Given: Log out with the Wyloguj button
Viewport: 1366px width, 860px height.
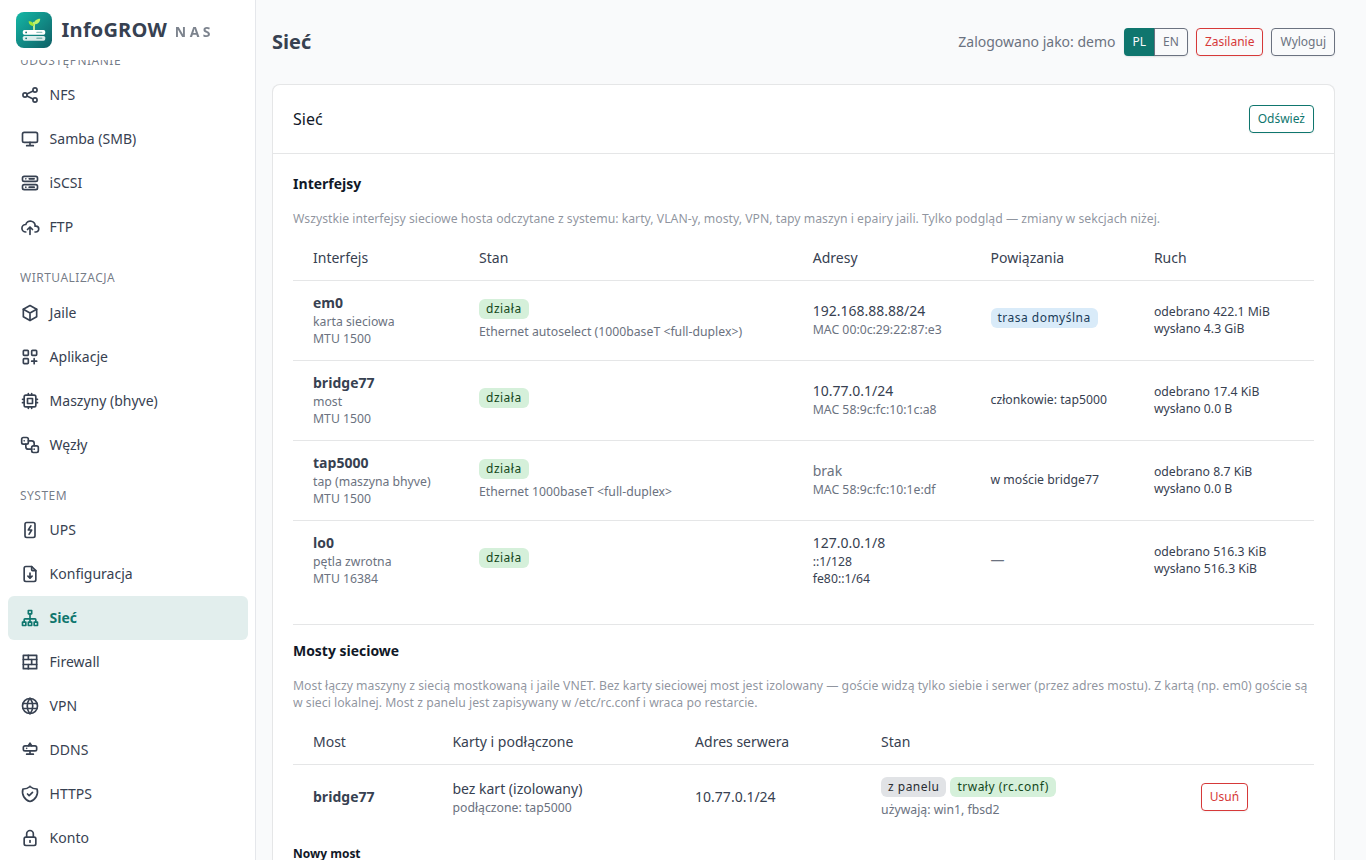Looking at the screenshot, I should [1303, 42].
